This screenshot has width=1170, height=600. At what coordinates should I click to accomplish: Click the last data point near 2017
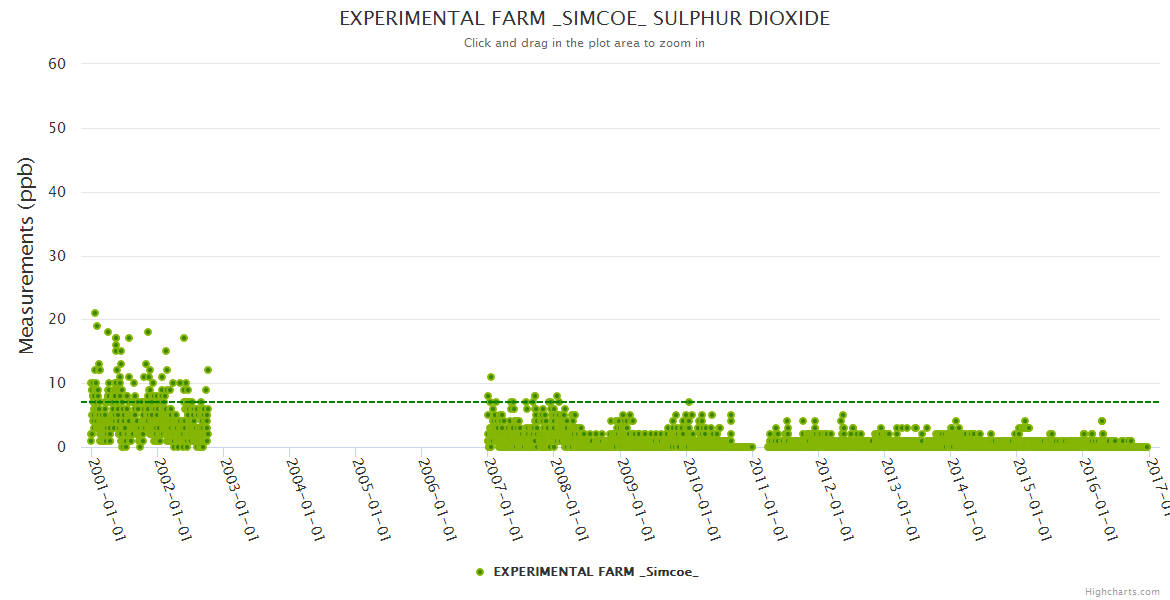pos(1146,447)
